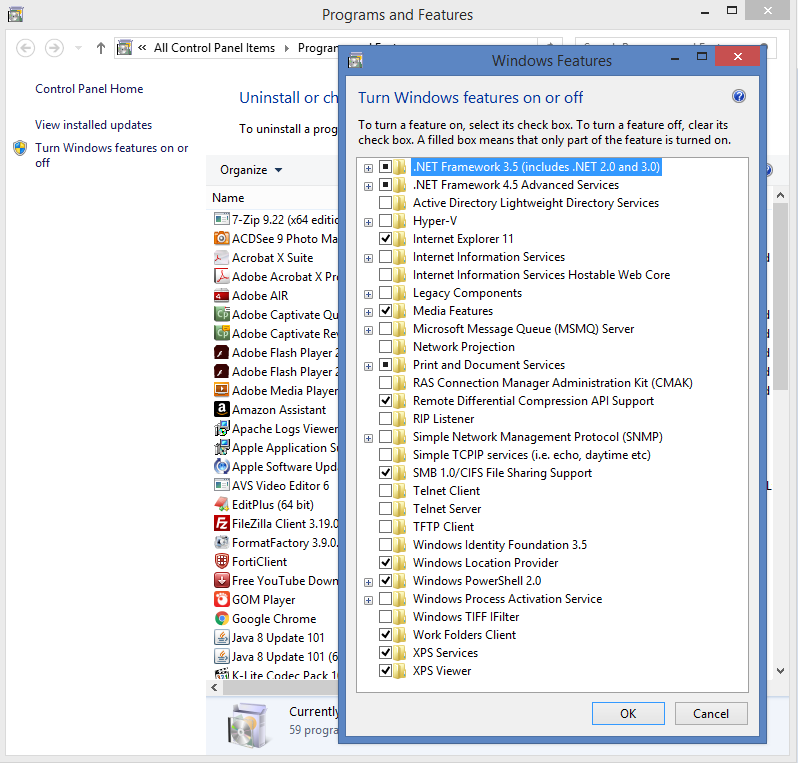
Task: Click the Windows Features title bar icon
Action: pyautogui.click(x=355, y=61)
